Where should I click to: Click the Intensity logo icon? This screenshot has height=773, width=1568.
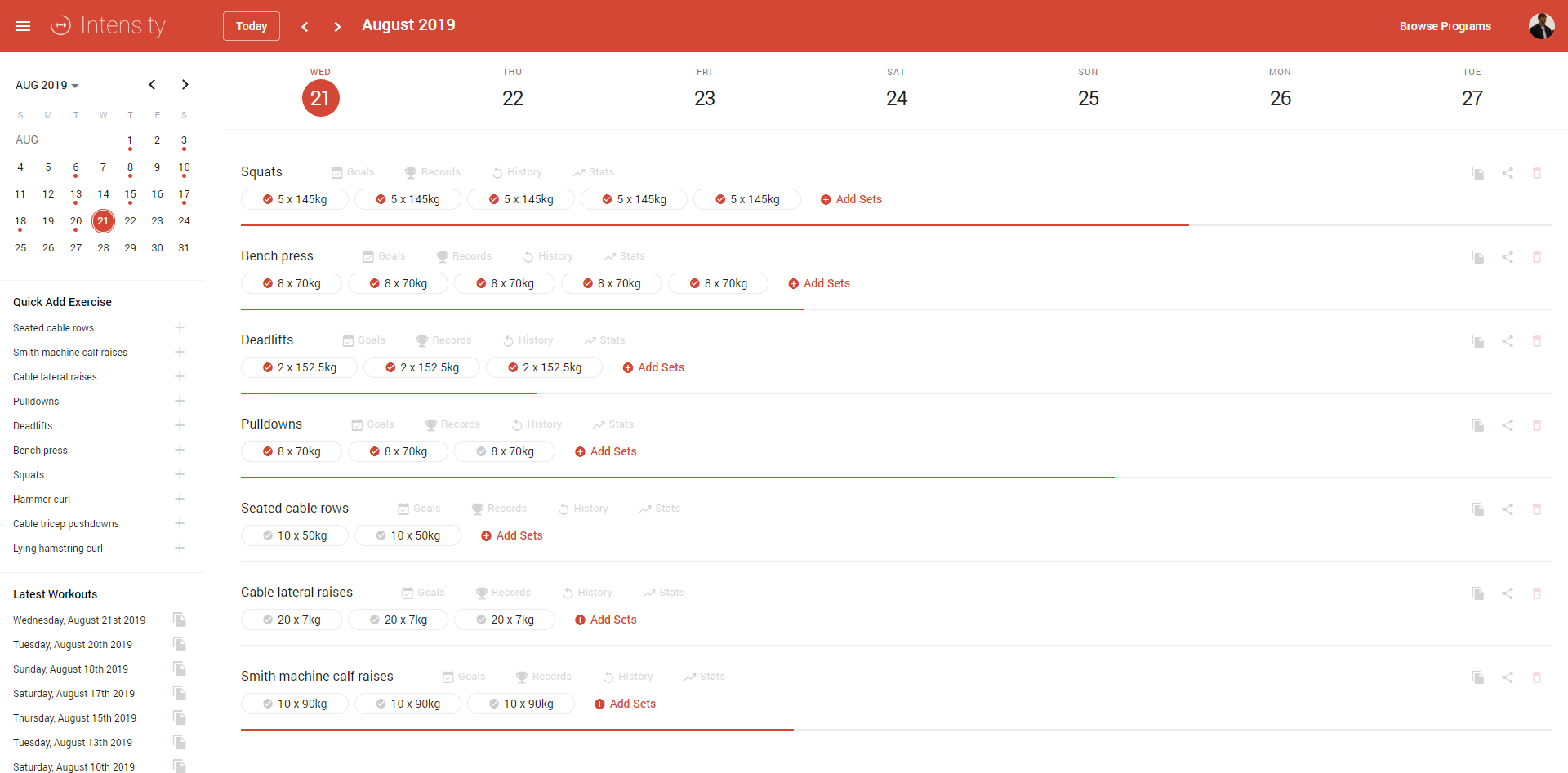tap(60, 26)
